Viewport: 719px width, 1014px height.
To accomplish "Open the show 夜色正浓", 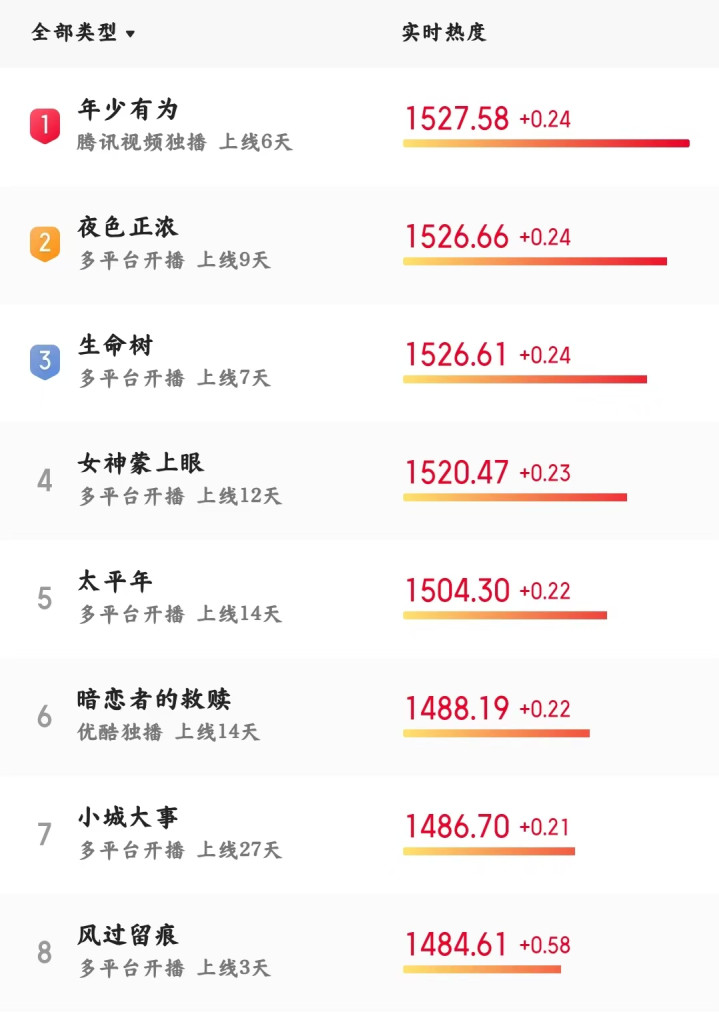I will click(x=128, y=228).
